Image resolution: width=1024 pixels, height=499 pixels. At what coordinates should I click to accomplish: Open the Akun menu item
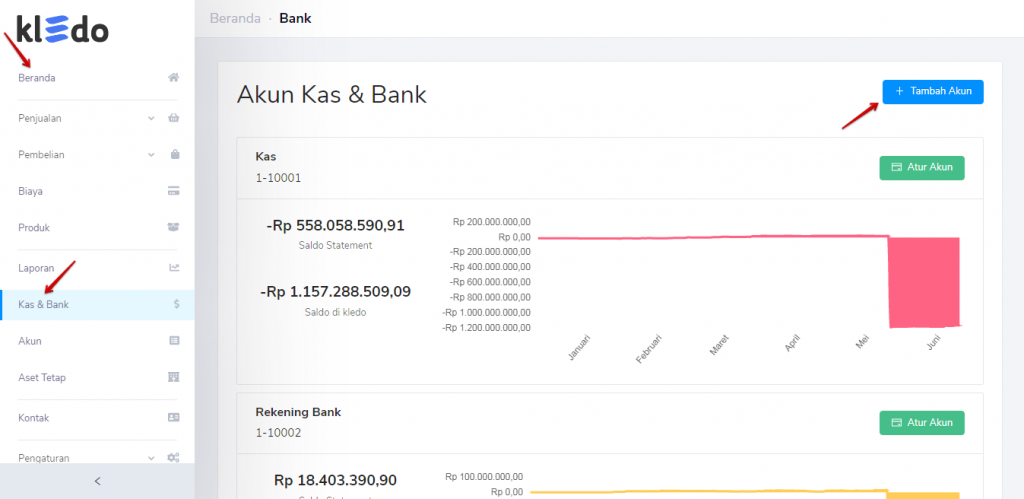click(x=30, y=341)
